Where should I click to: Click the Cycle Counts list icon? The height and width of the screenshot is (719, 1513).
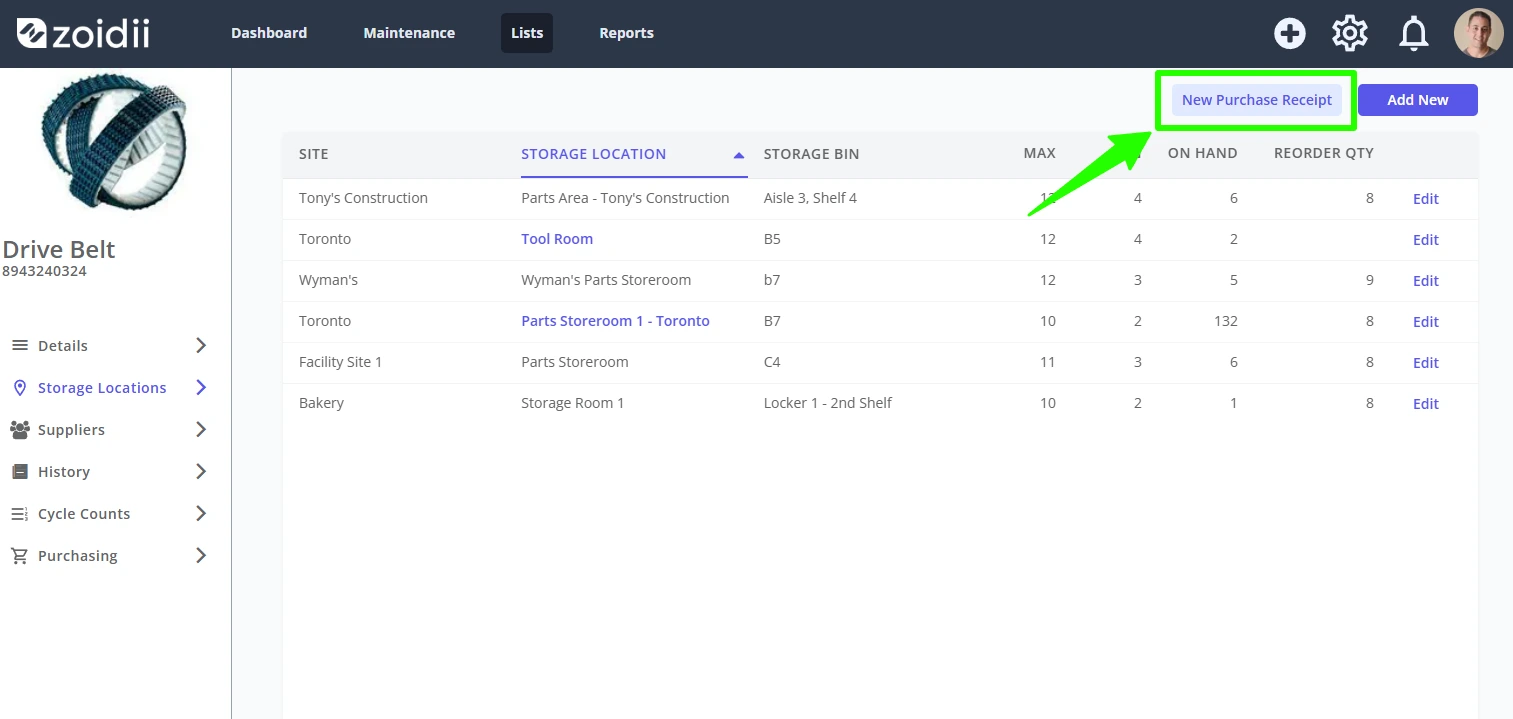pos(19,513)
